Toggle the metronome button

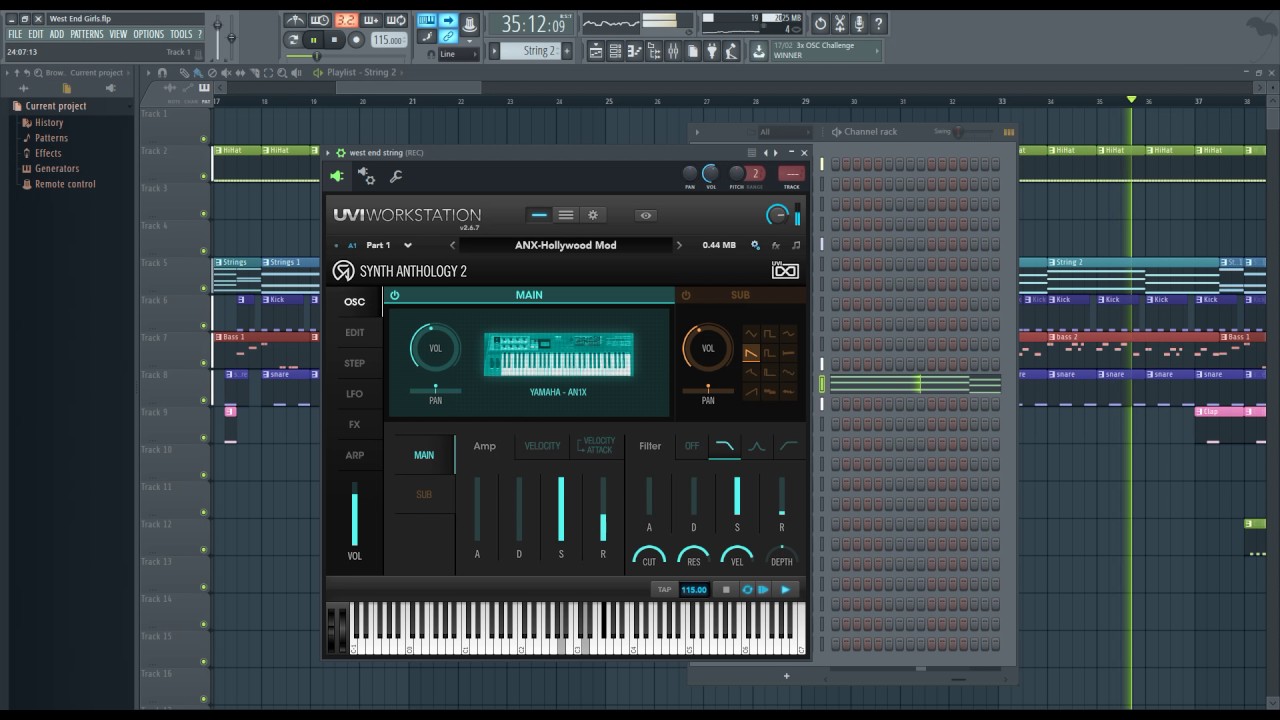click(x=295, y=21)
